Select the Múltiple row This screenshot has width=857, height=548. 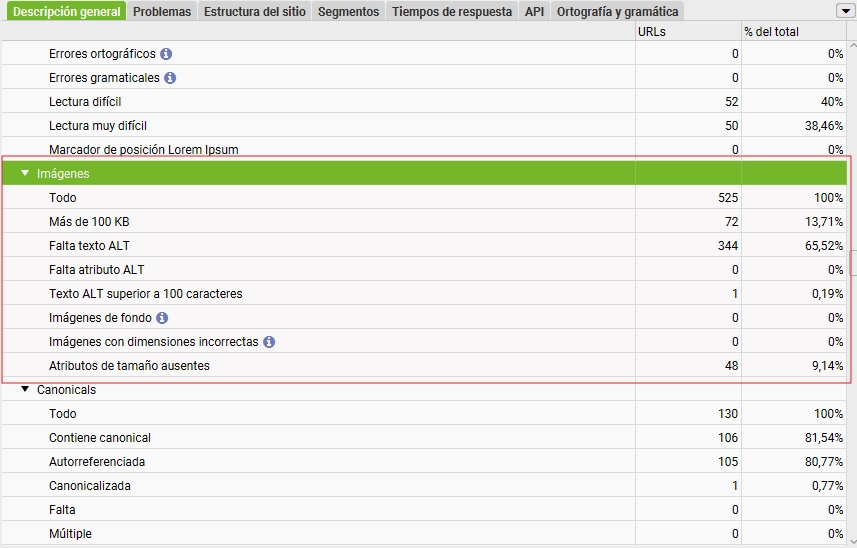click(x=424, y=534)
